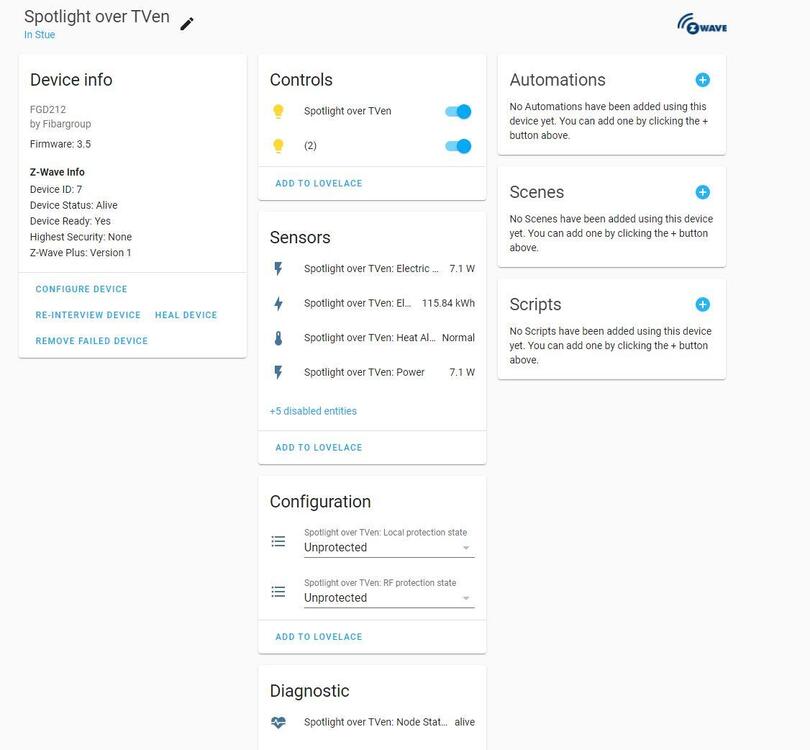This screenshot has height=750, width=810.
Task: Click the heartbeat icon for Node Status
Action: (278, 722)
